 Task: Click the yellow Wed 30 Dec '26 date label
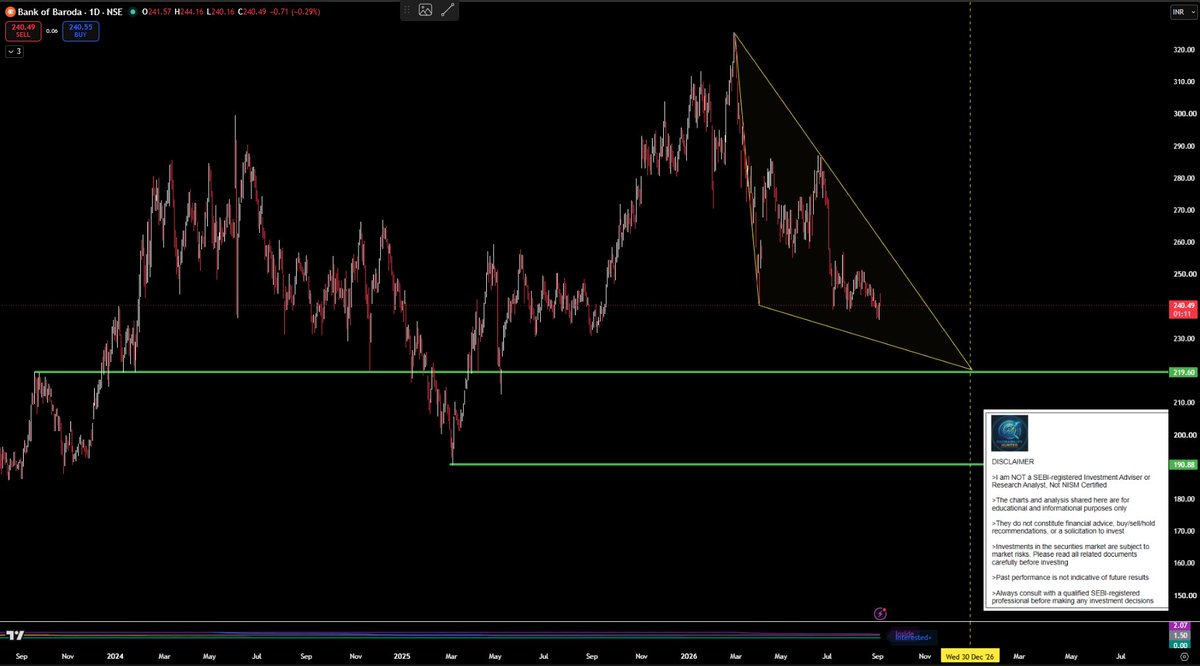click(x=972, y=656)
